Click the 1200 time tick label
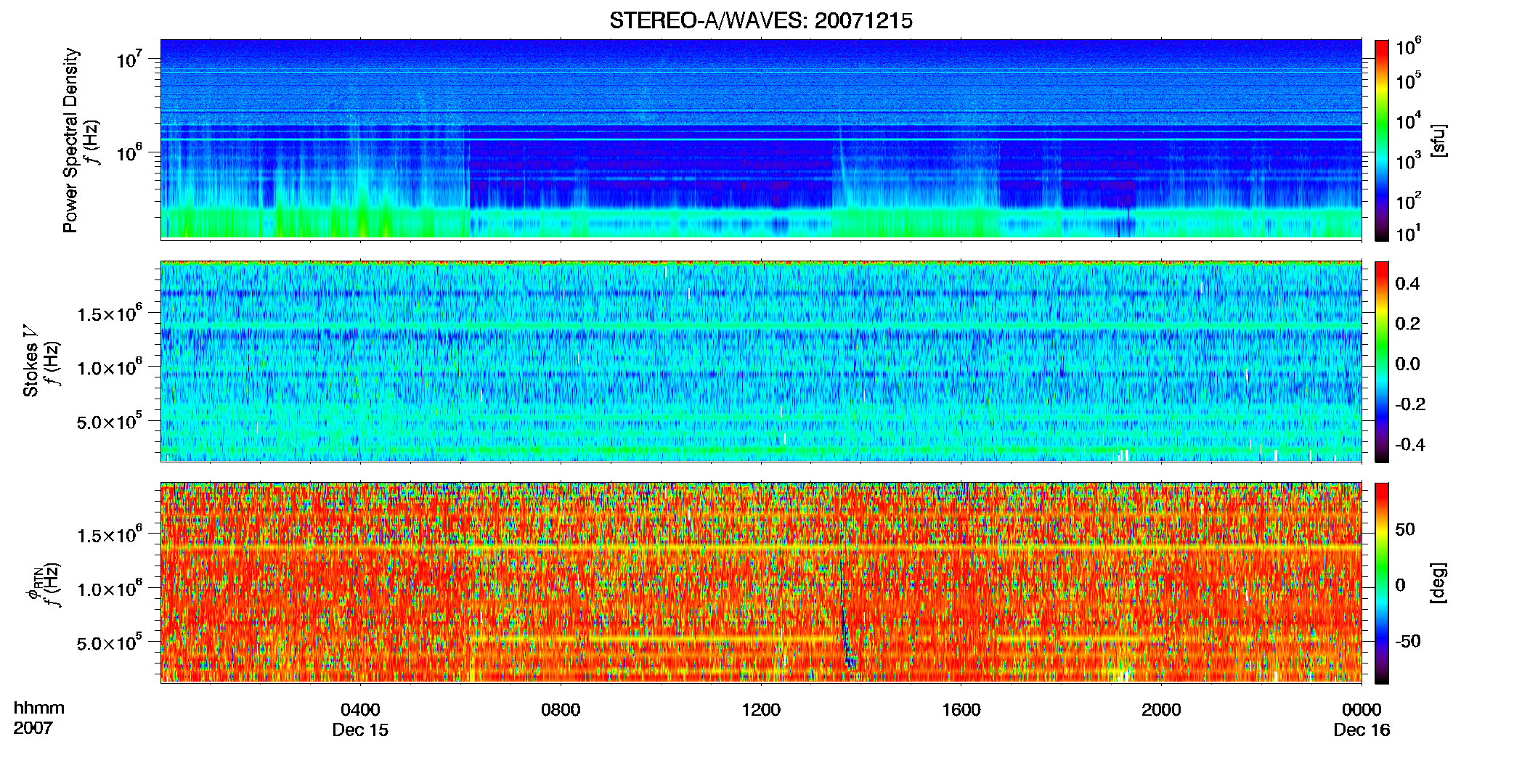 pos(761,710)
